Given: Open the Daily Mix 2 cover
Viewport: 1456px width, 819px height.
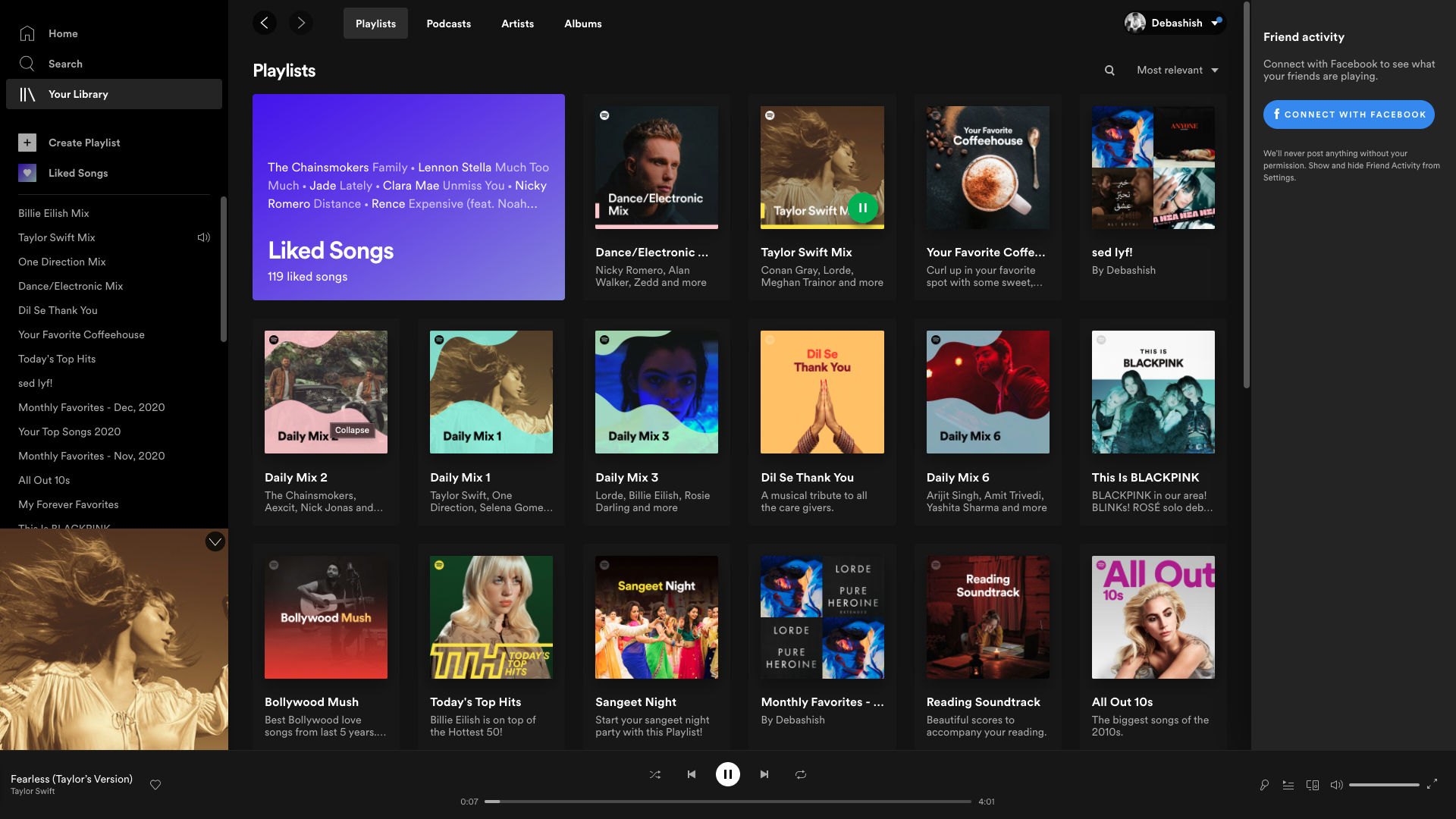Looking at the screenshot, I should pos(326,392).
